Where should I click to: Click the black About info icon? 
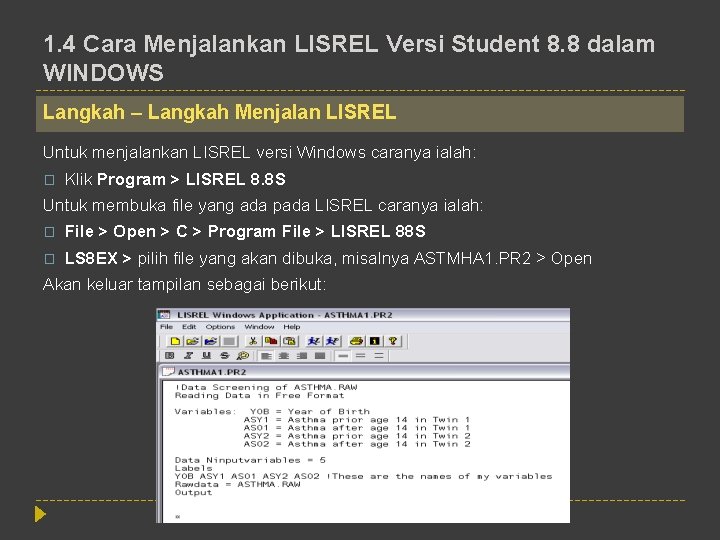(x=374, y=341)
